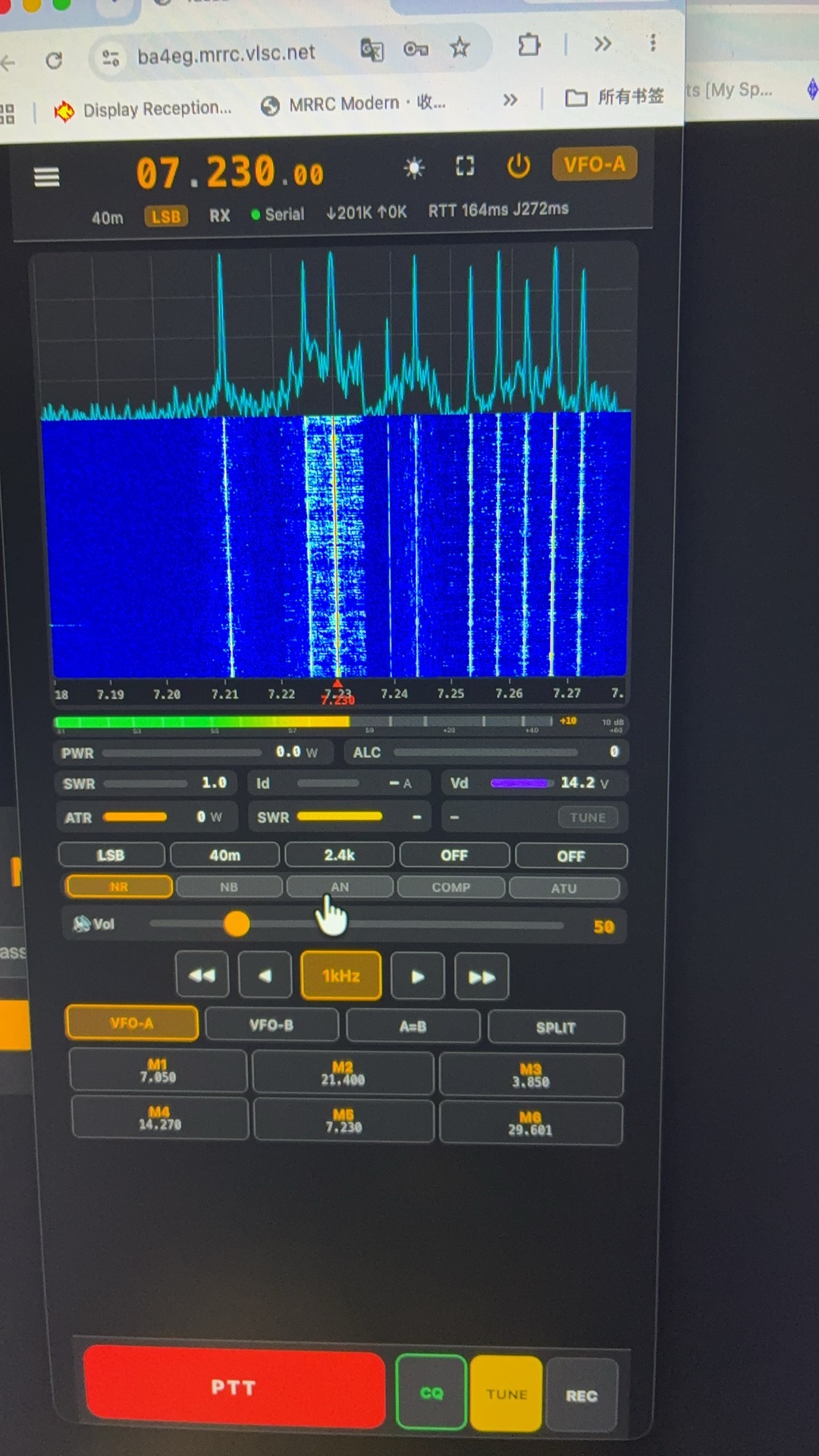
Task: Open the browser three-dot menu
Action: (652, 42)
